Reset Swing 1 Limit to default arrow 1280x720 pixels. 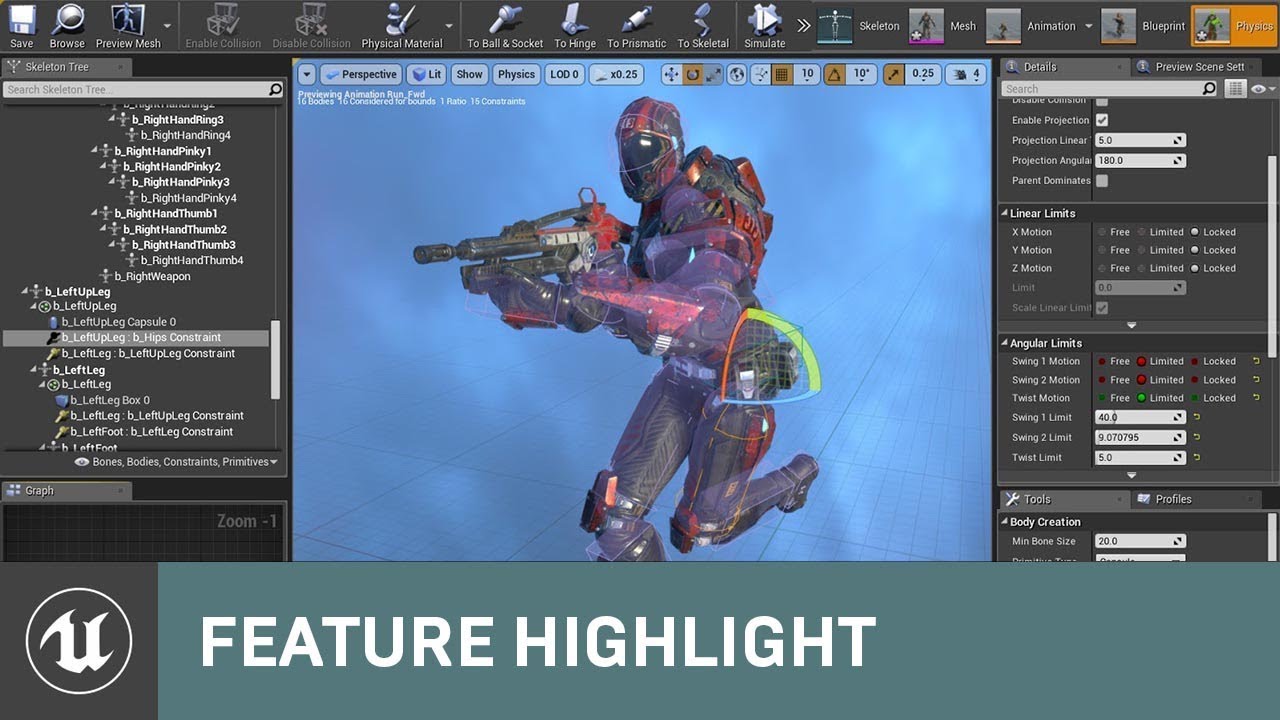[1197, 417]
